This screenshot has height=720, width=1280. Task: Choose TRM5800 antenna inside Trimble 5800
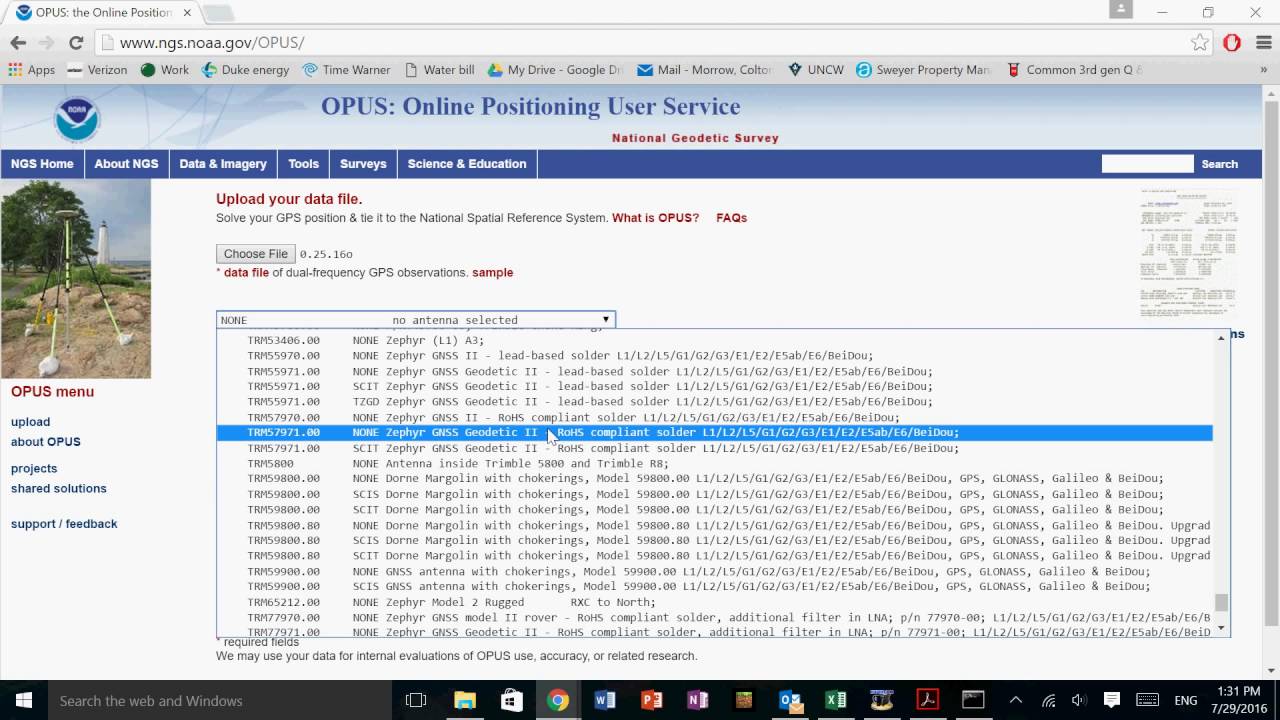tap(715, 463)
